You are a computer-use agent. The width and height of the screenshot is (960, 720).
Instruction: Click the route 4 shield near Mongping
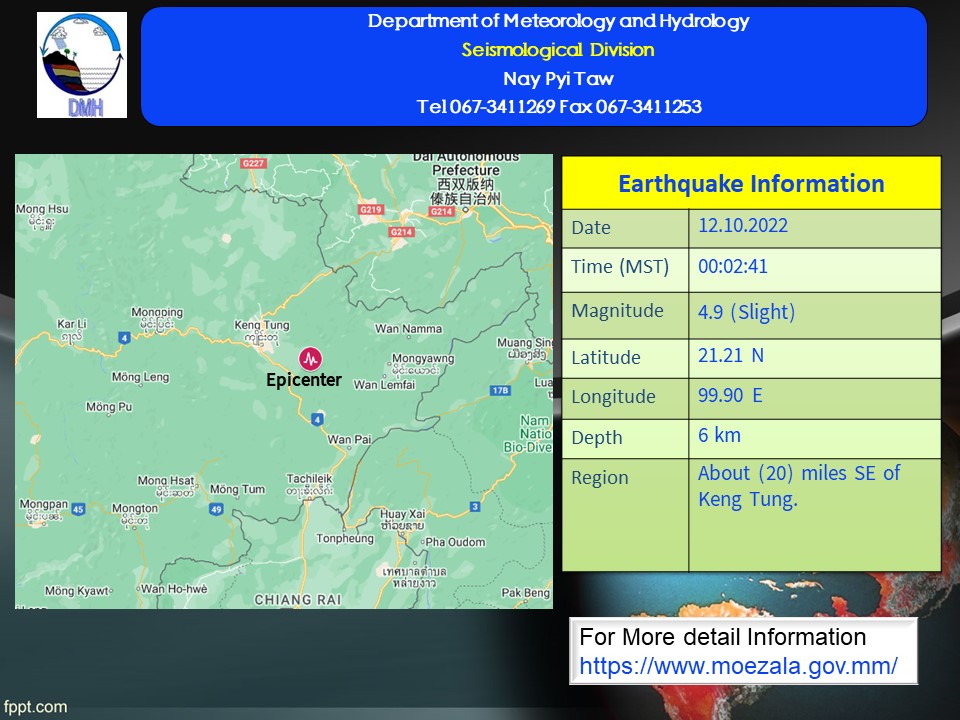pyautogui.click(x=124, y=337)
